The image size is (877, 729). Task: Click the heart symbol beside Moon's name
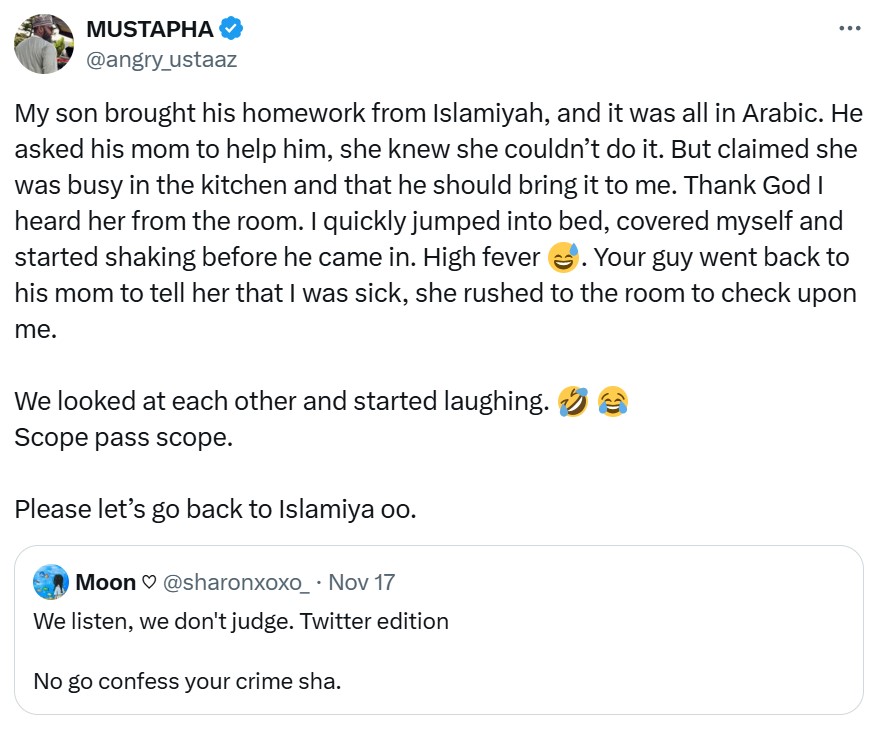[148, 582]
